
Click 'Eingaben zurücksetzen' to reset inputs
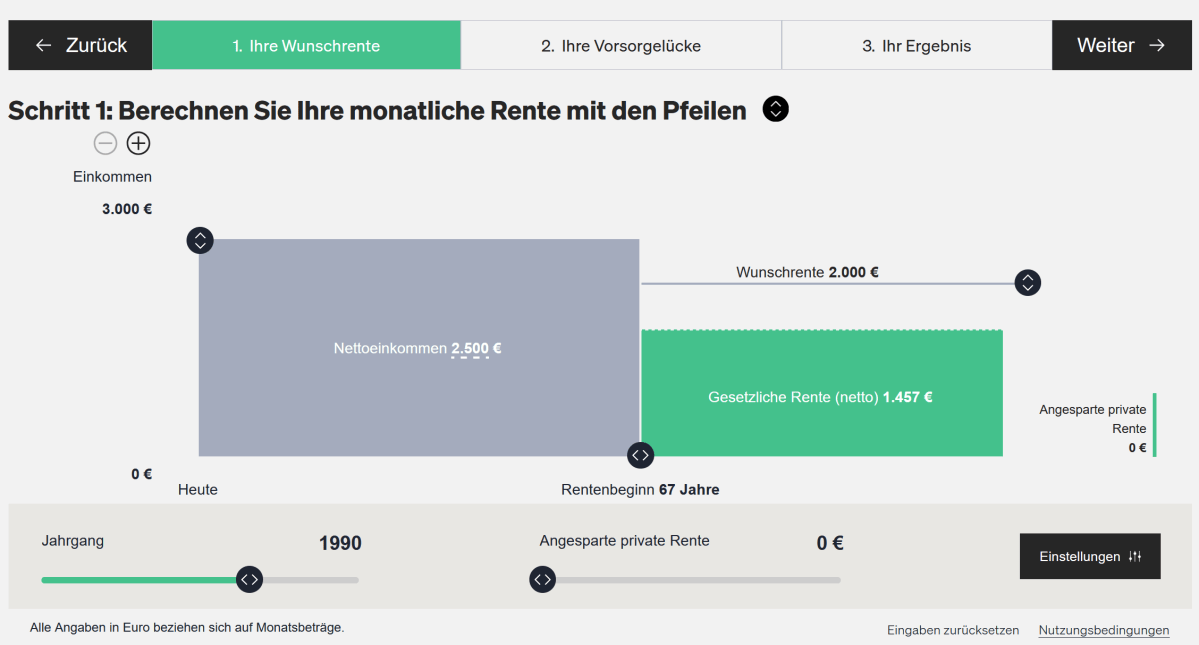click(x=953, y=630)
